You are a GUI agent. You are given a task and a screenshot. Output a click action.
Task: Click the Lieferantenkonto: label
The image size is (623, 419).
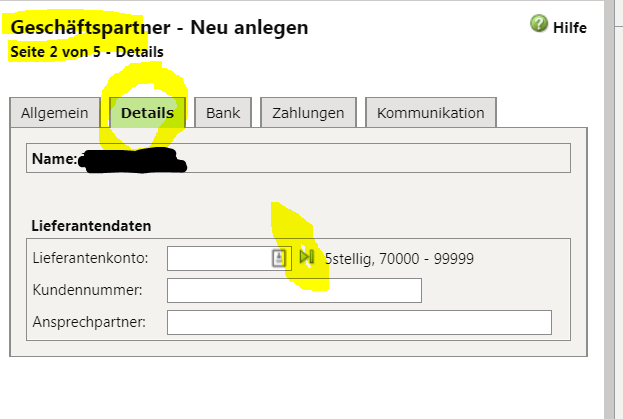pyautogui.click(x=90, y=258)
